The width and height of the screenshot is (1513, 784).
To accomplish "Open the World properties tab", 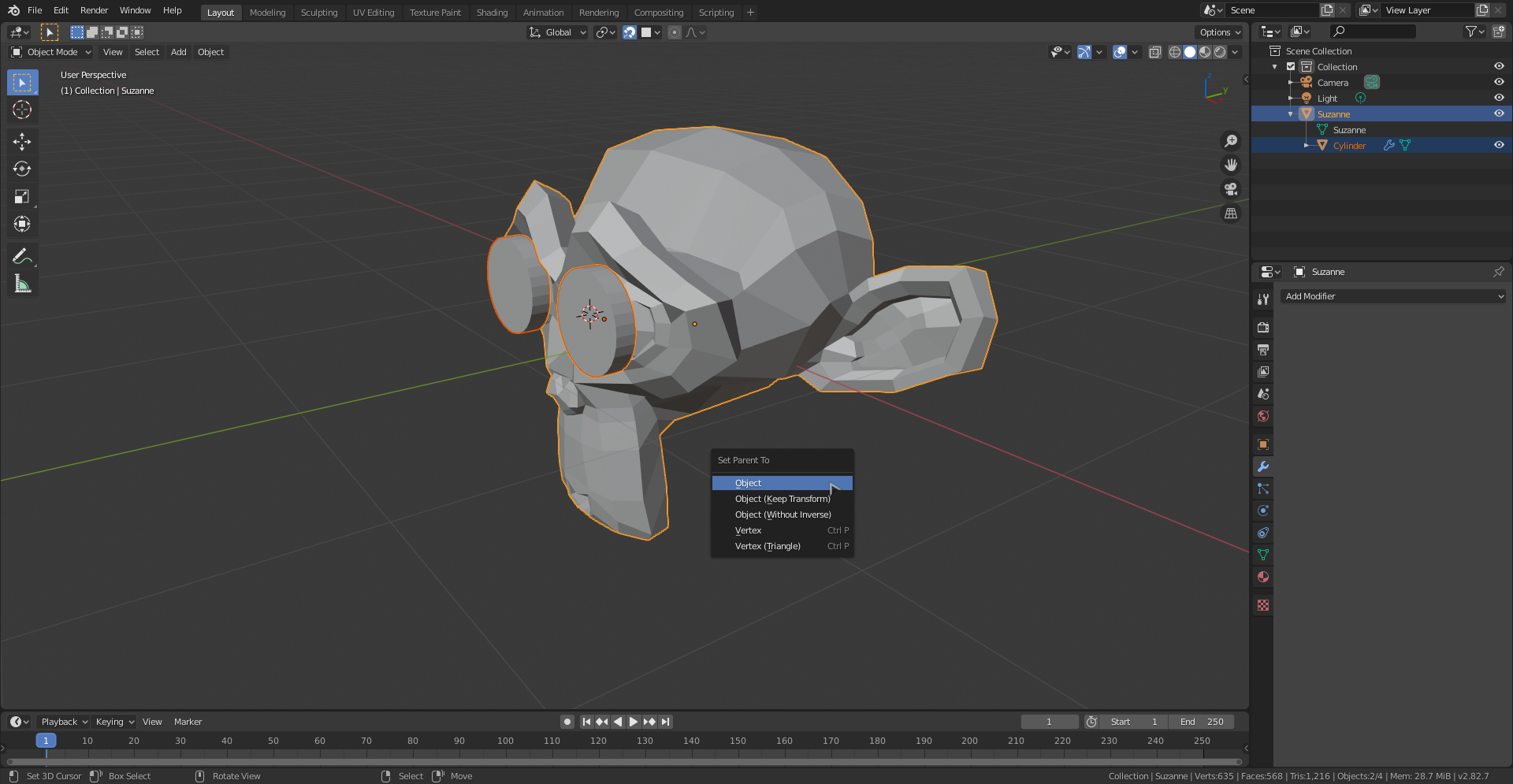I will (x=1263, y=416).
